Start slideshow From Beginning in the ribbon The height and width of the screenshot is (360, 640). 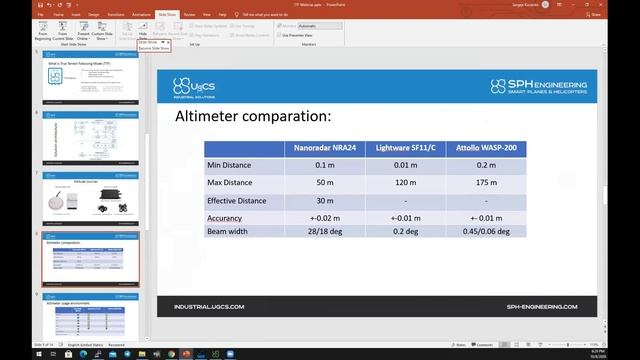tap(42, 31)
